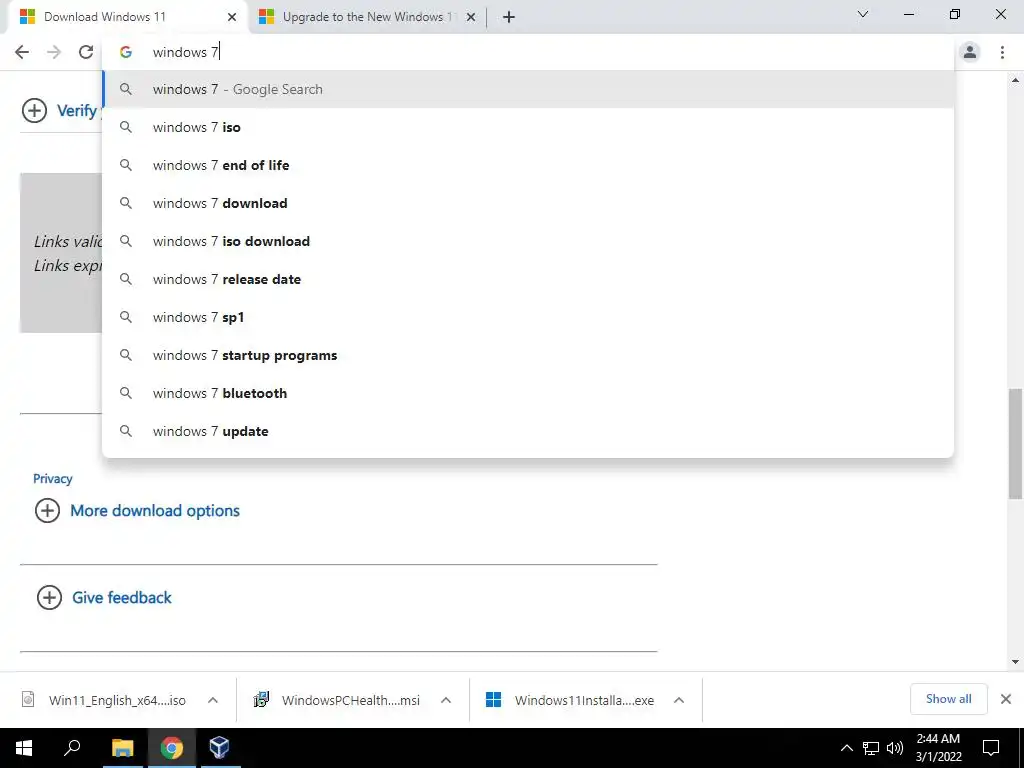Select the 'windows 7 update' suggestion

click(528, 431)
